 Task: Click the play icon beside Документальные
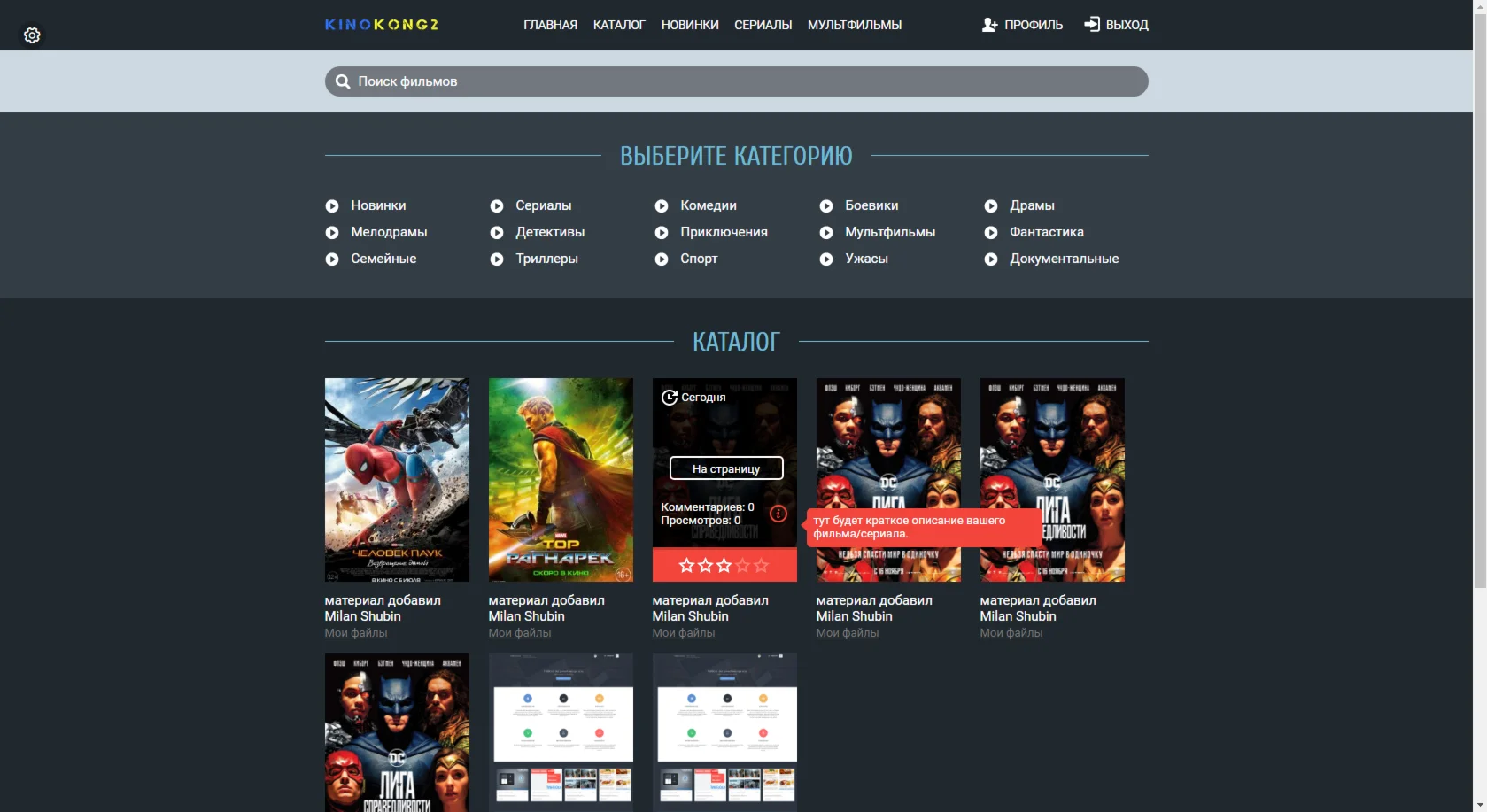[991, 259]
